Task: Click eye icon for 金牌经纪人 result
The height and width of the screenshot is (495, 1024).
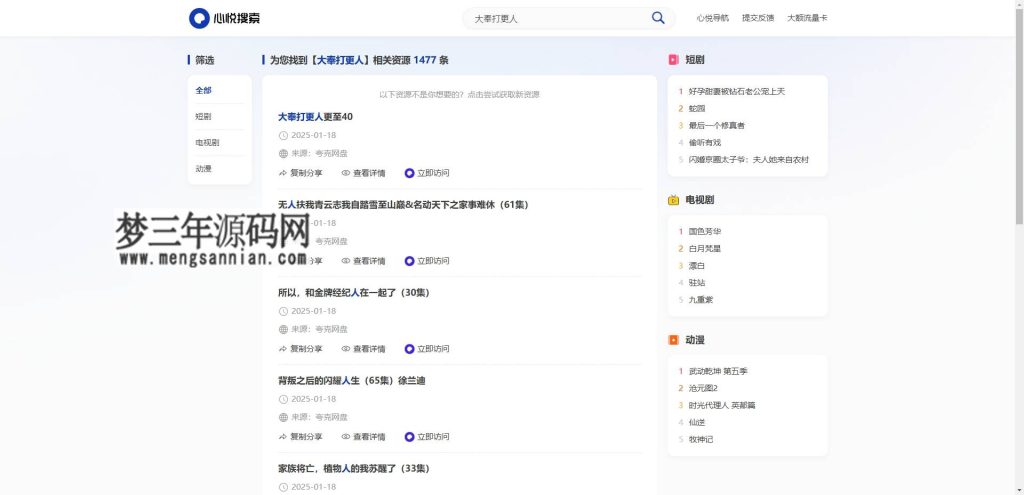Action: pyautogui.click(x=345, y=349)
